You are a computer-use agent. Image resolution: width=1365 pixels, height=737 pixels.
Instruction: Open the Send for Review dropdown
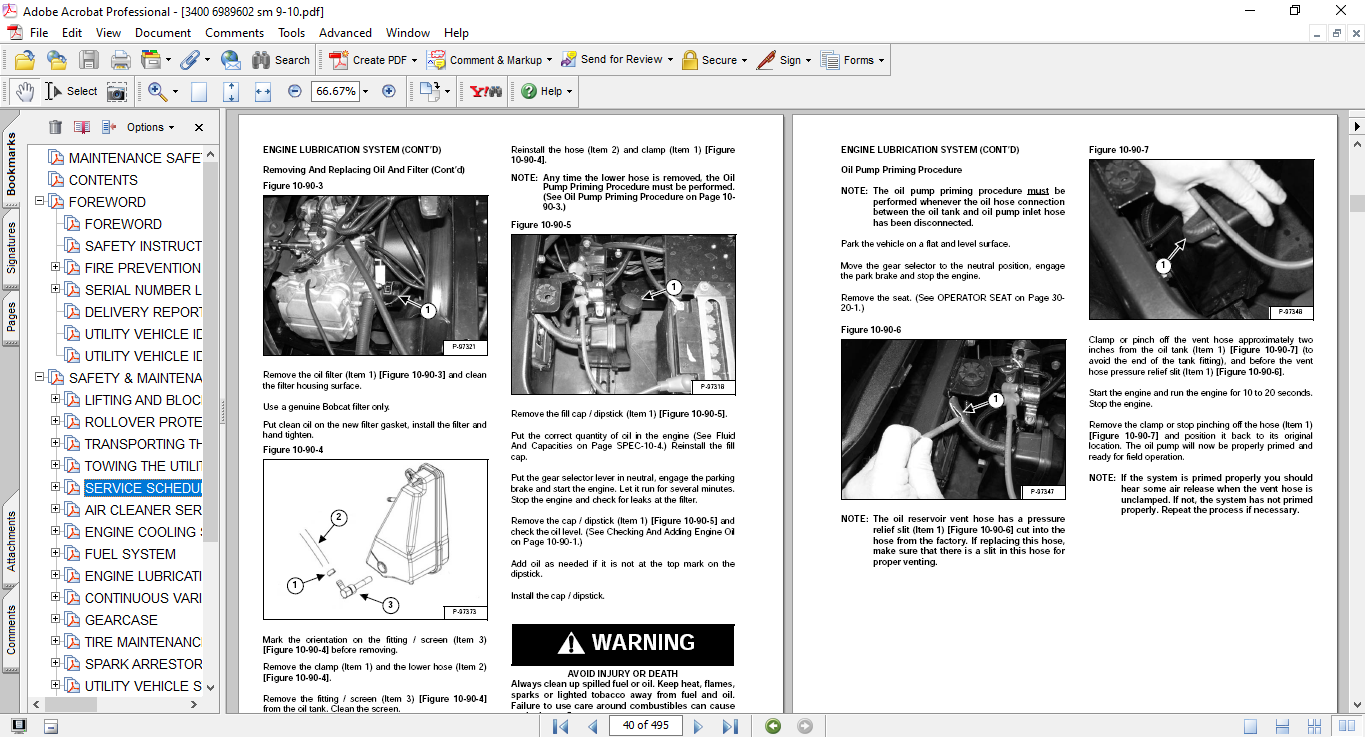click(x=617, y=60)
